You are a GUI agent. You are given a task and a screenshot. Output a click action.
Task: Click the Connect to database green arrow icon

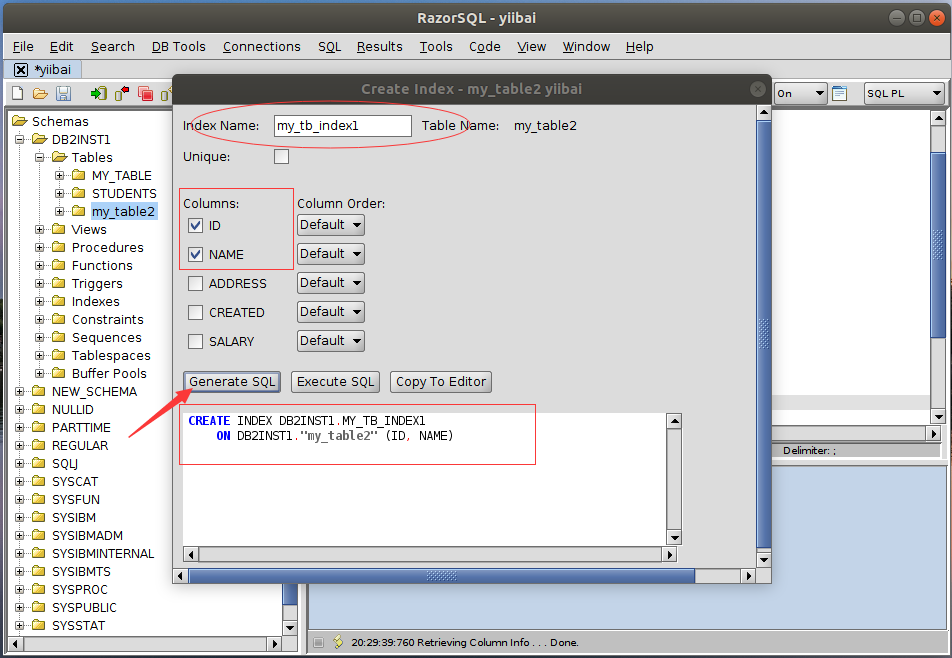pos(98,93)
